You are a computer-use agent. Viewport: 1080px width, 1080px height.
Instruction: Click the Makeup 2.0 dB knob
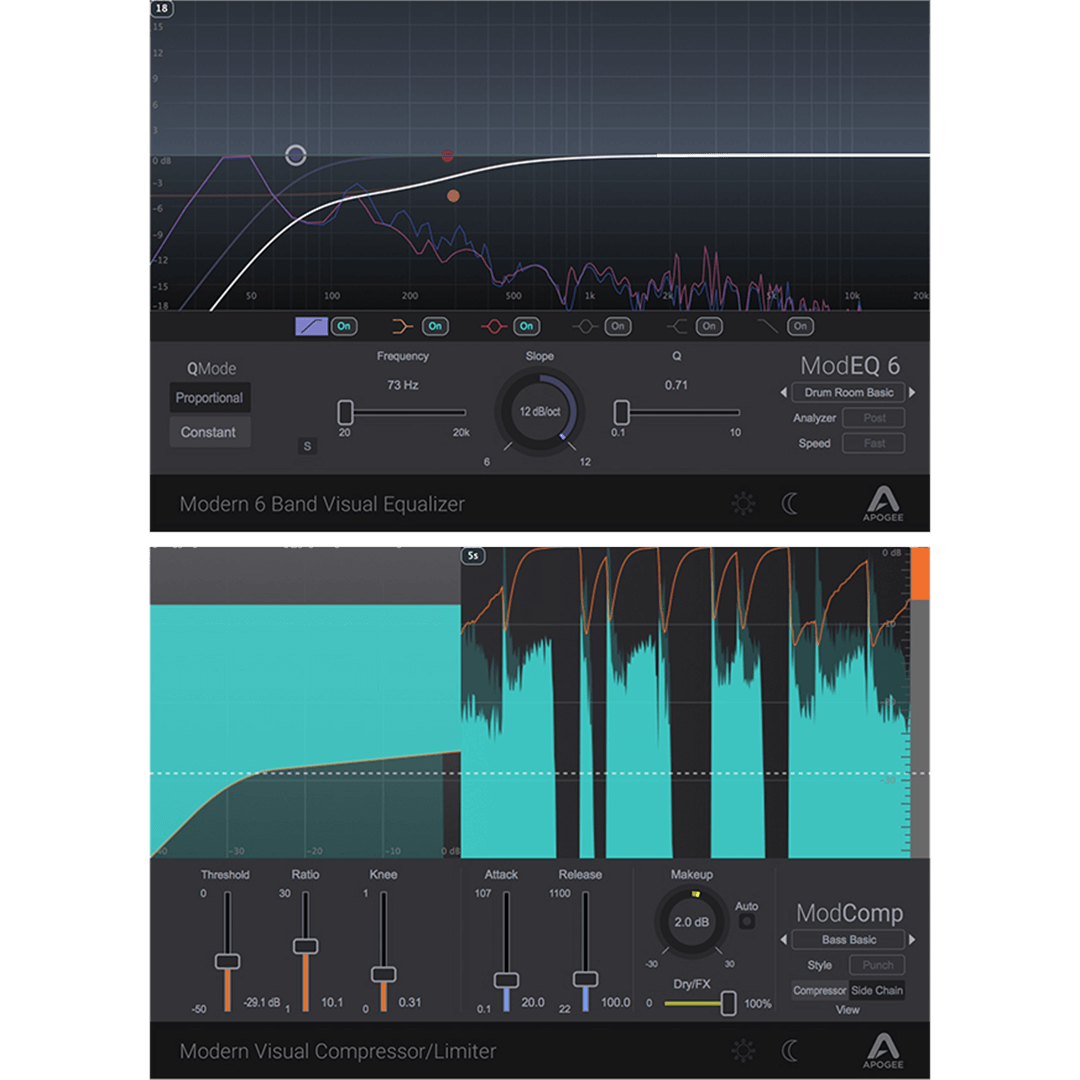click(692, 922)
